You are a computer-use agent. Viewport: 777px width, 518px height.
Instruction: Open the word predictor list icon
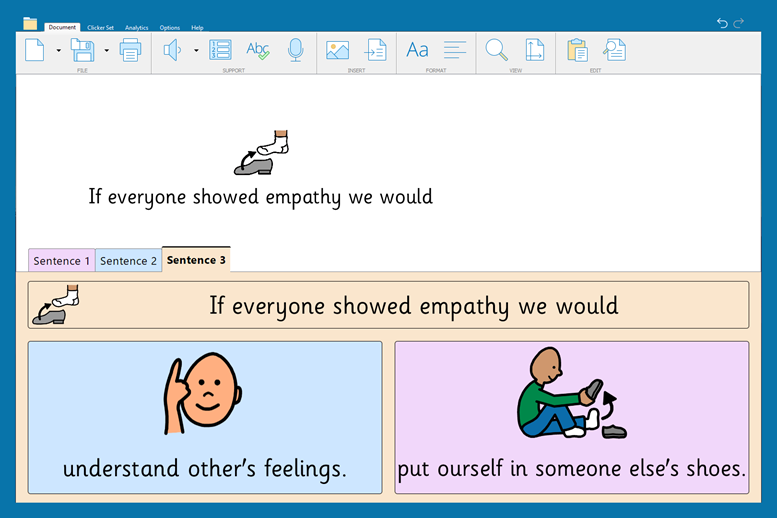220,50
